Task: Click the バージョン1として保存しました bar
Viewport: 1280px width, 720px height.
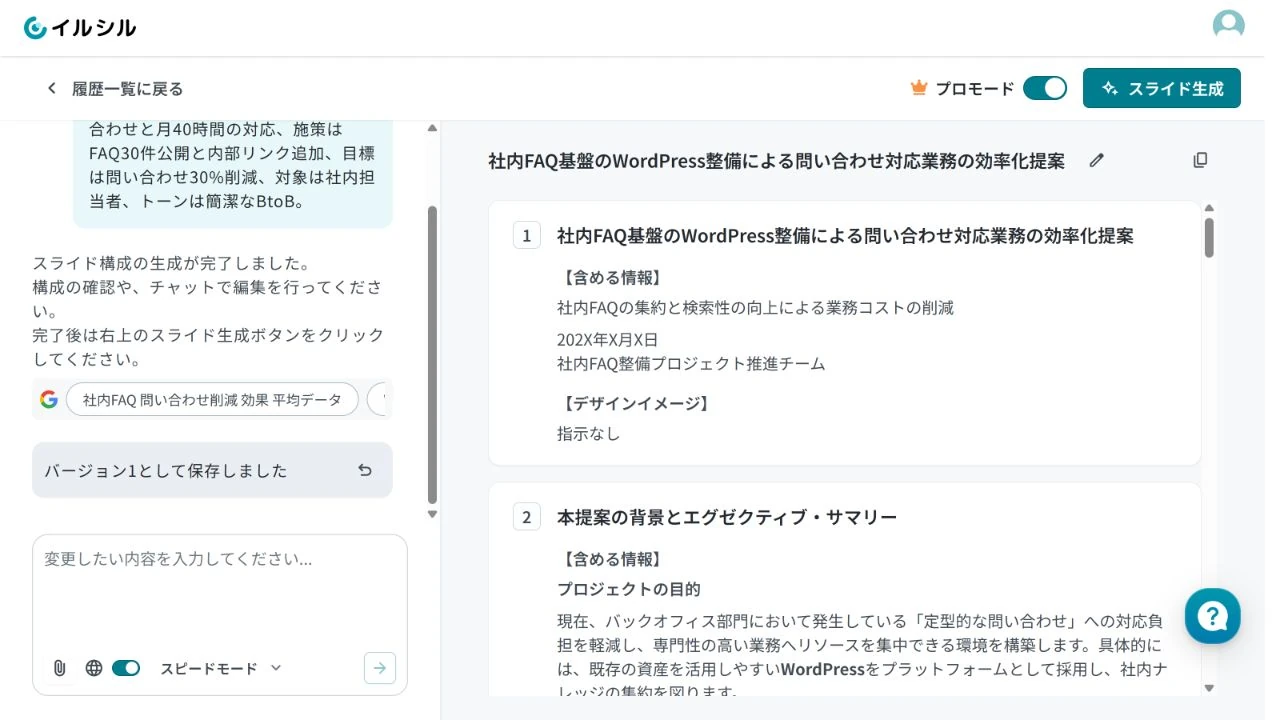Action: pyautogui.click(x=212, y=470)
